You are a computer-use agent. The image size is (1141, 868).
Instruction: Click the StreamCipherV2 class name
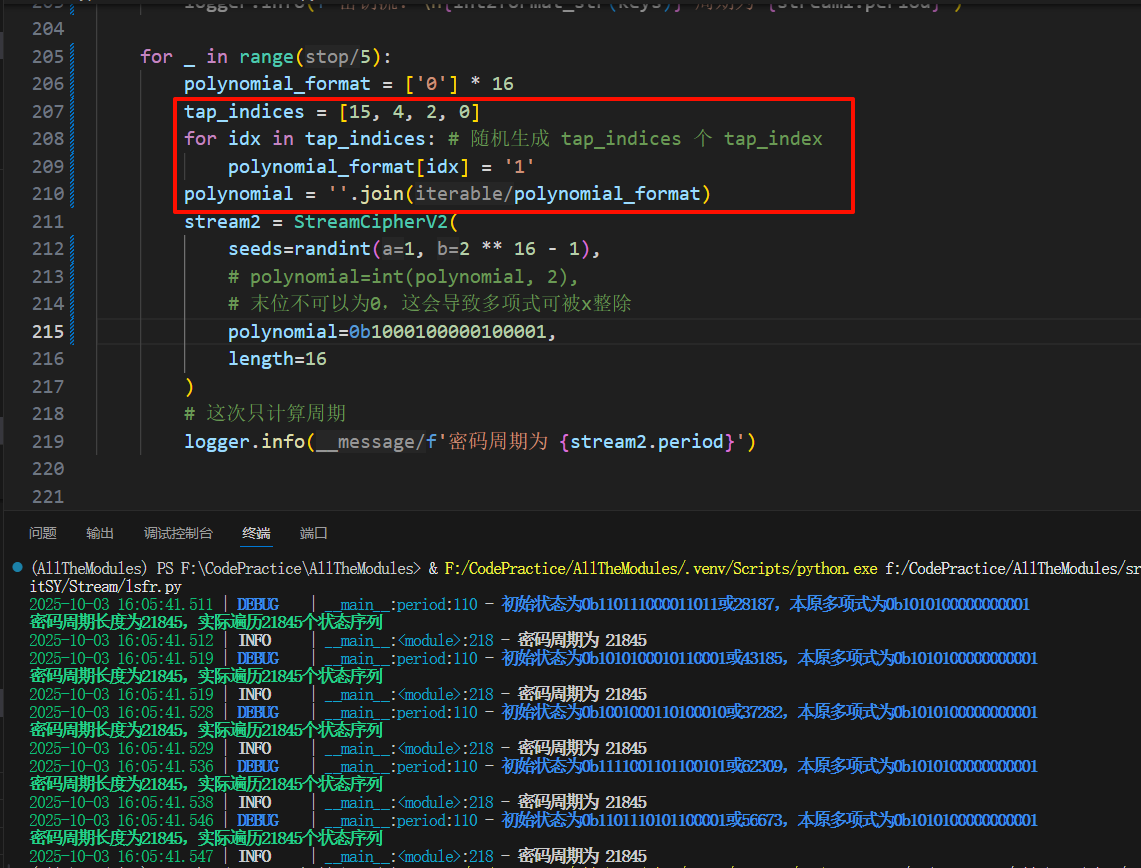[374, 221]
